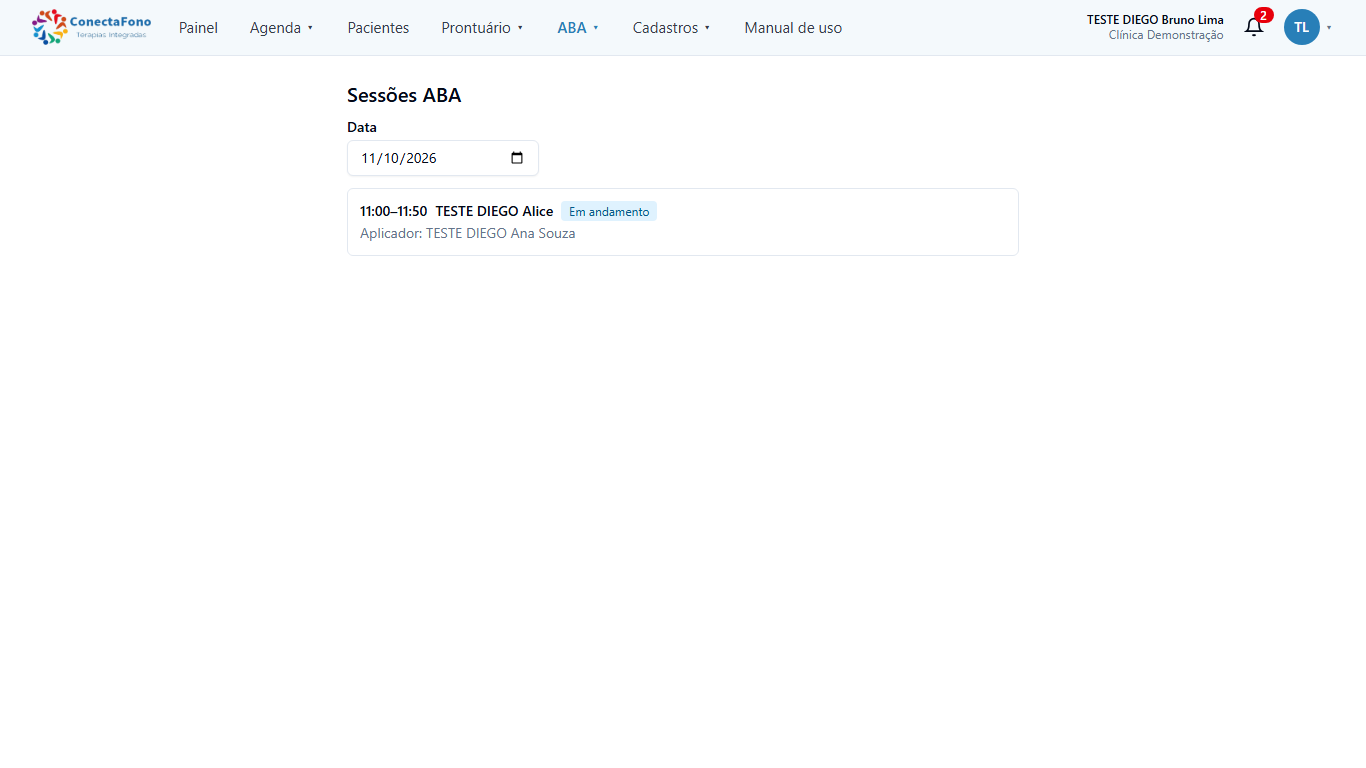1366x768 pixels.
Task: Expand the ABA dropdown menu
Action: pyautogui.click(x=578, y=28)
